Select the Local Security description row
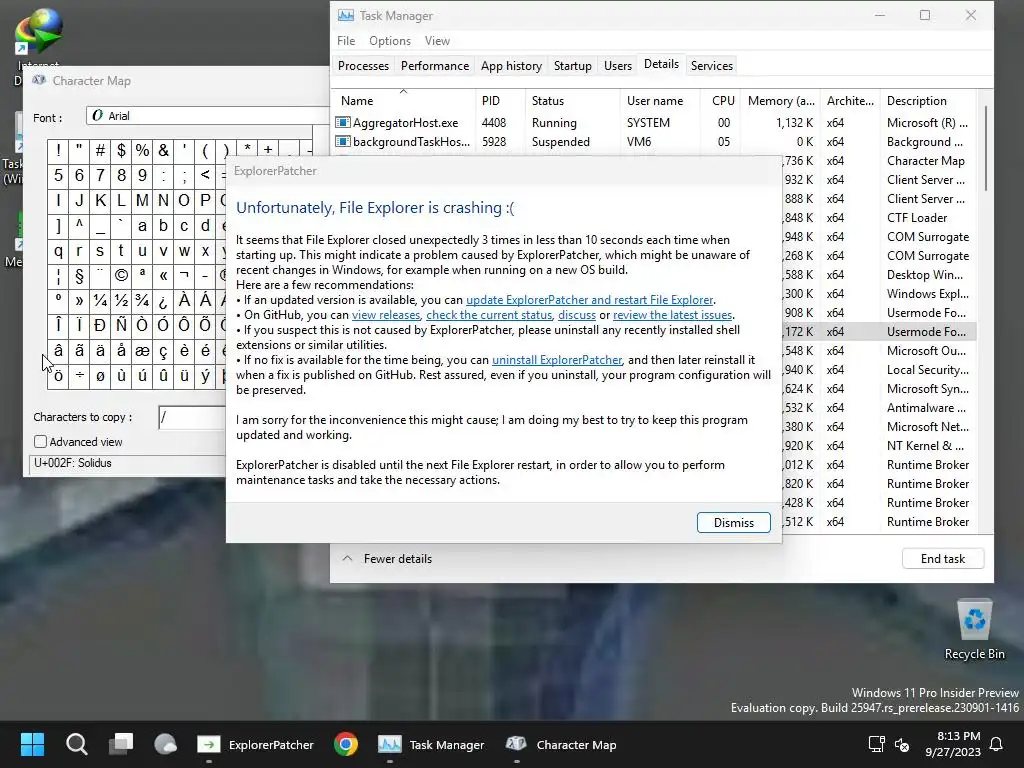 coord(927,370)
